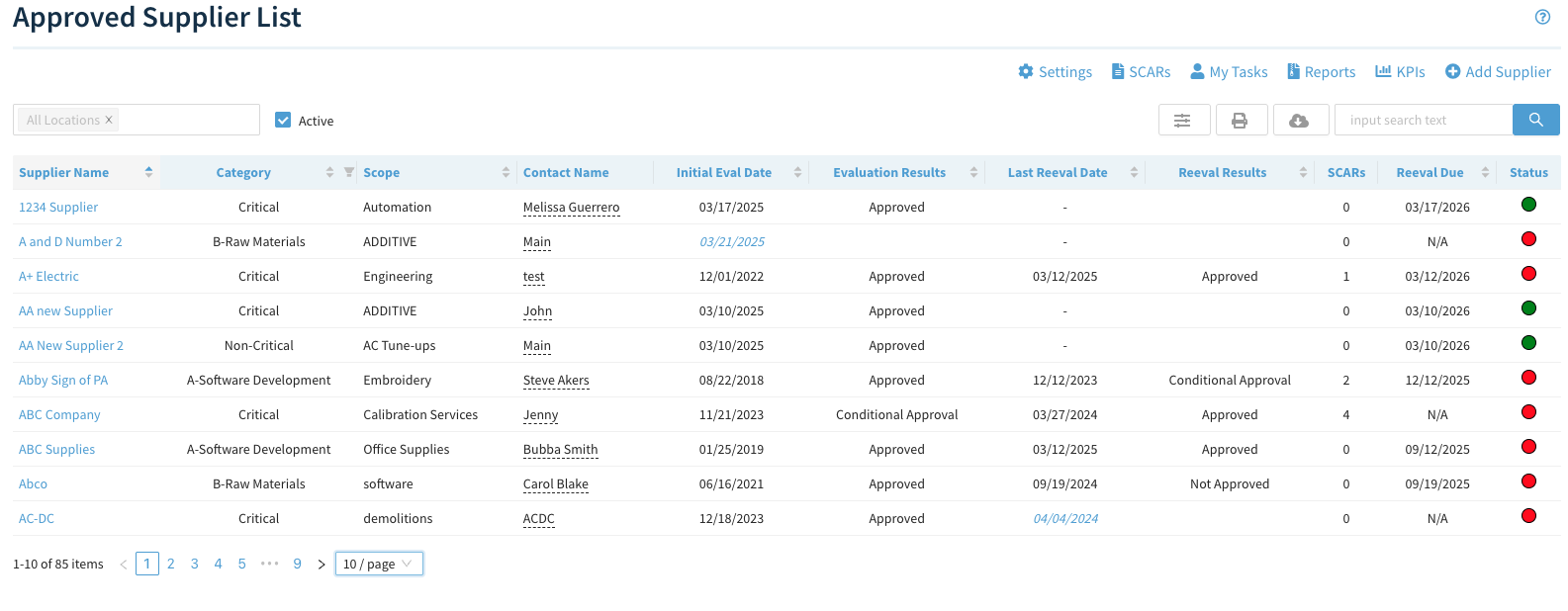Image resolution: width=1568 pixels, height=611 pixels.
Task: Click contact Bubba Smith
Action: point(560,449)
